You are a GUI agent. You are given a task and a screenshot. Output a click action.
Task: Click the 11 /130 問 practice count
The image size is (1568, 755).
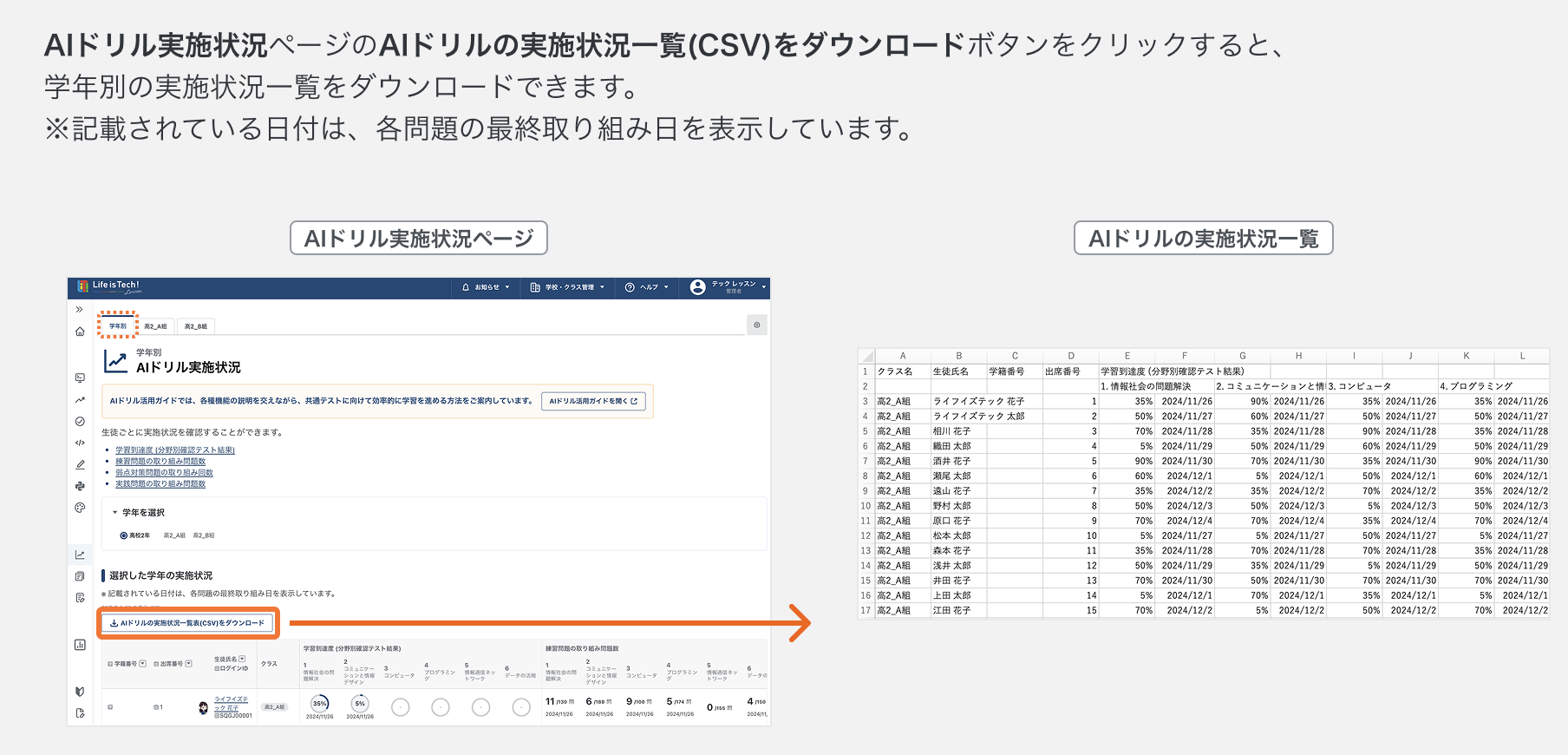coord(559,701)
